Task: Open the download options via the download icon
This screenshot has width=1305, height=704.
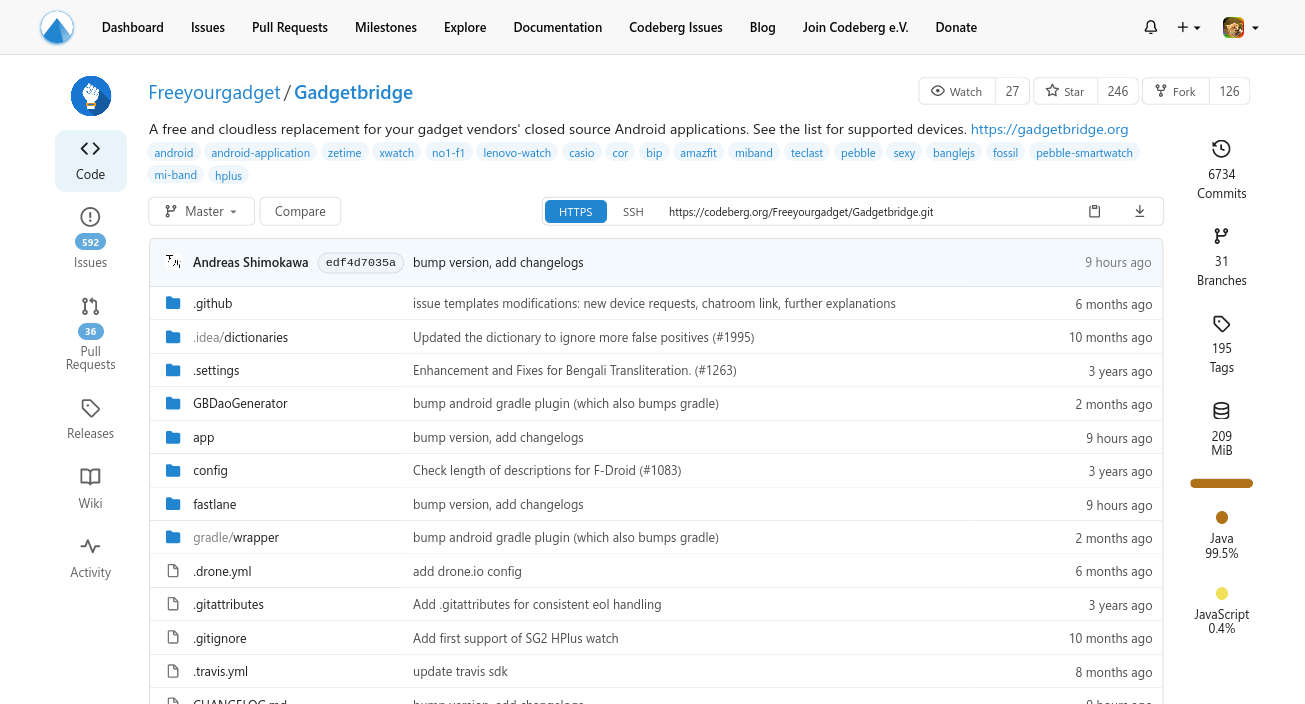Action: (1139, 211)
